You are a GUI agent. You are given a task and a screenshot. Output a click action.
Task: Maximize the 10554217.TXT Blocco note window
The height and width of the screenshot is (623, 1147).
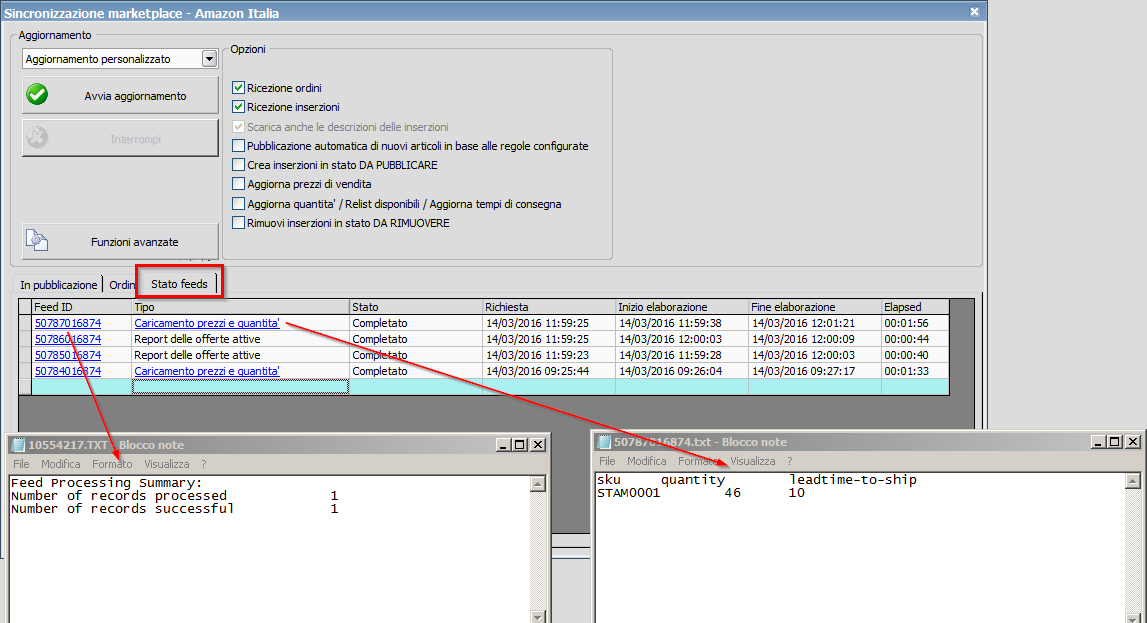pos(519,445)
